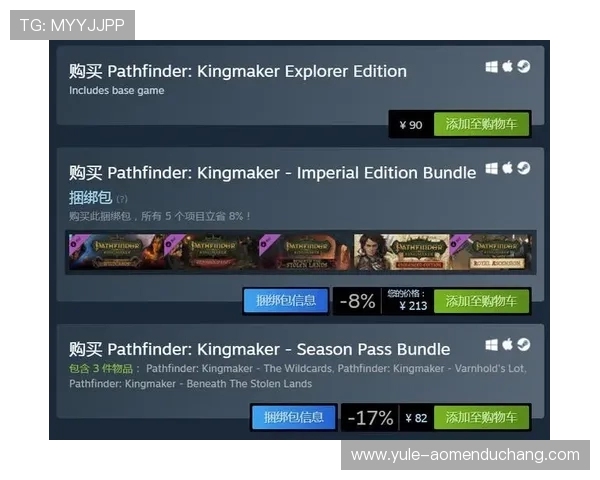Click Windows icon in Season Pass Bundle box
This screenshot has height=480, width=600.
pyautogui.click(x=492, y=345)
